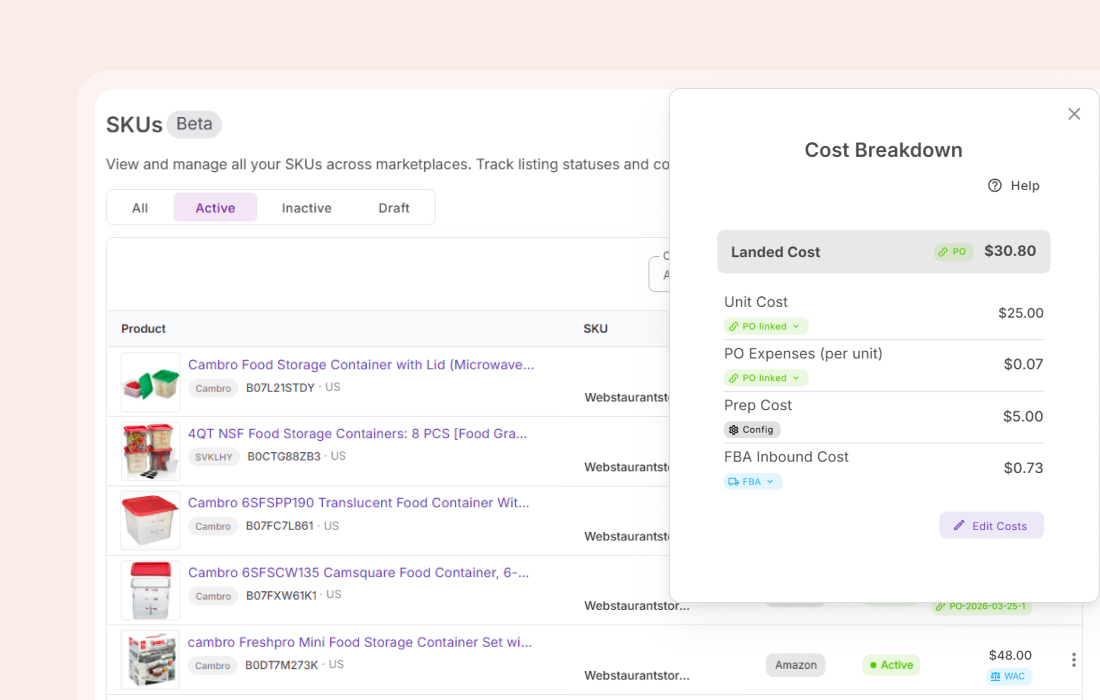The width and height of the screenshot is (1100, 700).
Task: Switch to the Inactive tab
Action: click(x=306, y=208)
